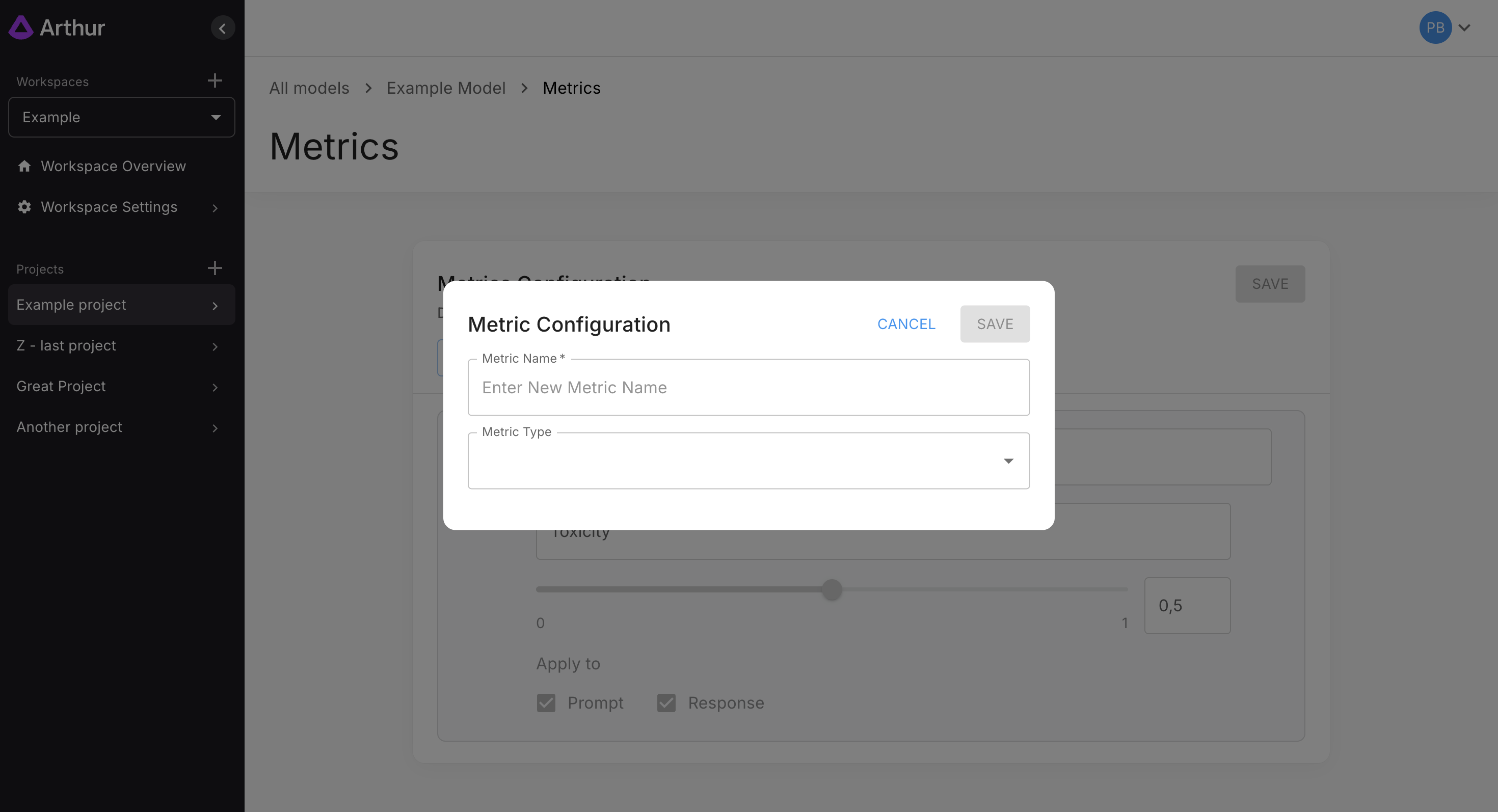Viewport: 1498px width, 812px height.
Task: Focus the Metric Name input field
Action: 748,388
